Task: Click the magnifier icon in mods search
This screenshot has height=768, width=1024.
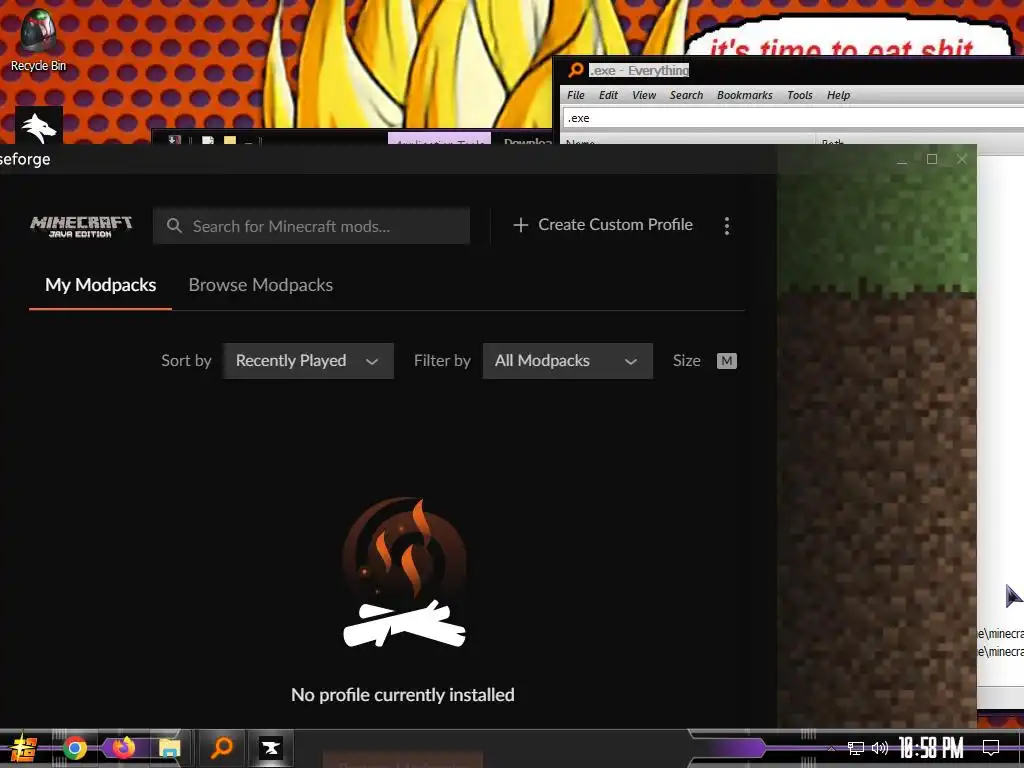Action: coord(174,226)
